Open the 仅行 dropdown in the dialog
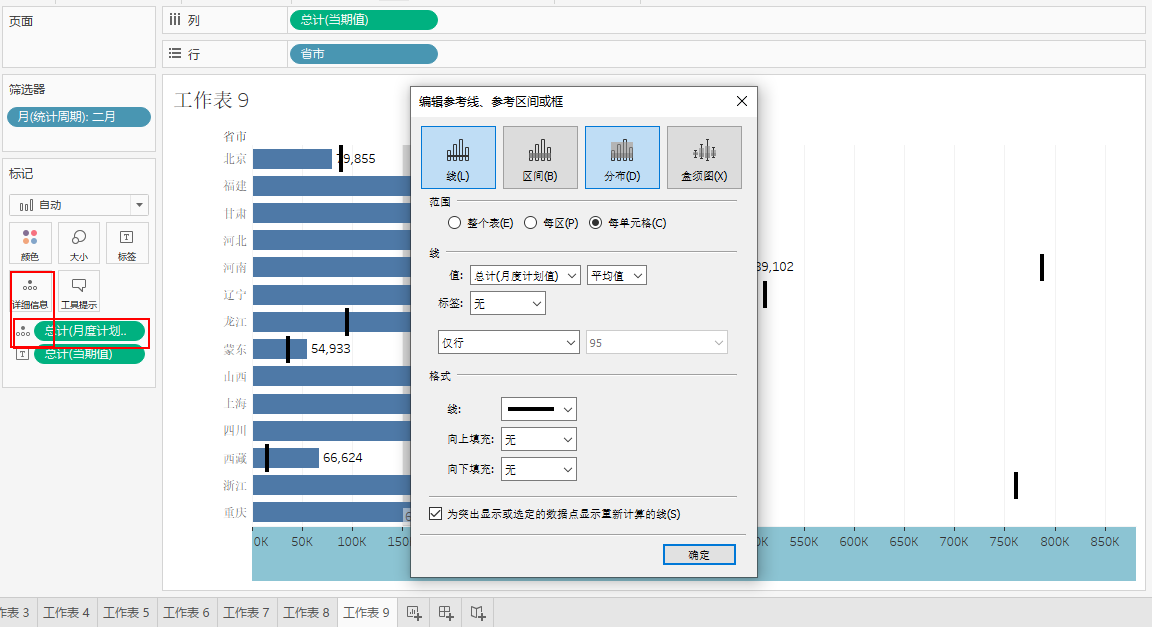 click(x=508, y=341)
